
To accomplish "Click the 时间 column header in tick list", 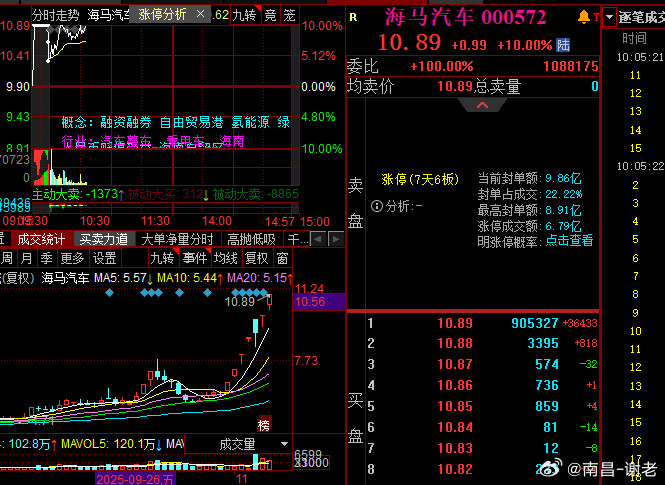I will point(634,39).
